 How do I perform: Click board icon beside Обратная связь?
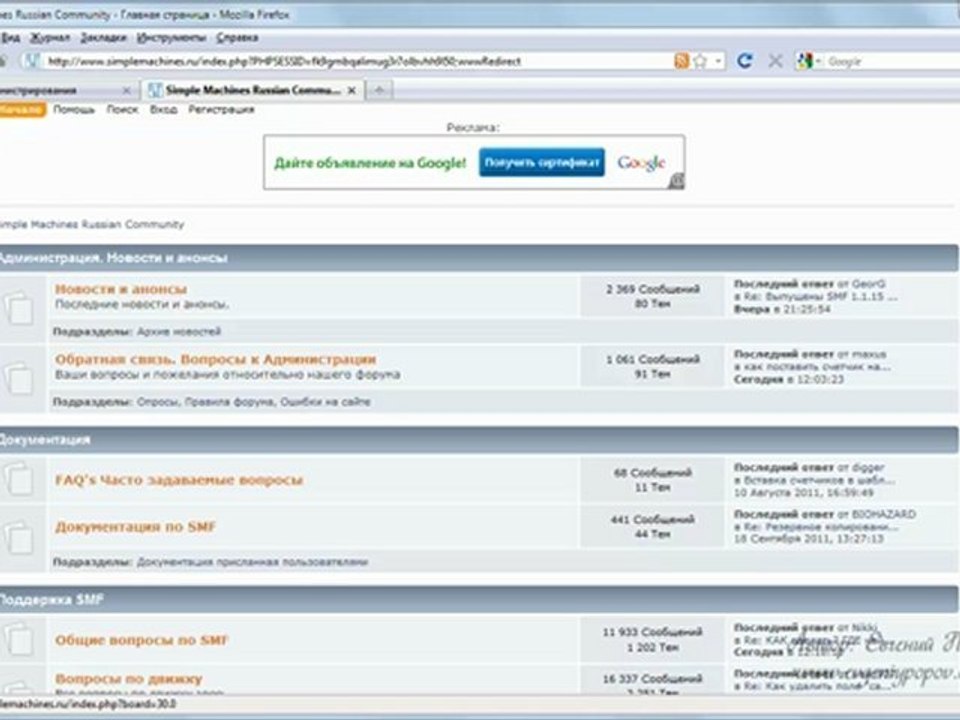point(20,378)
